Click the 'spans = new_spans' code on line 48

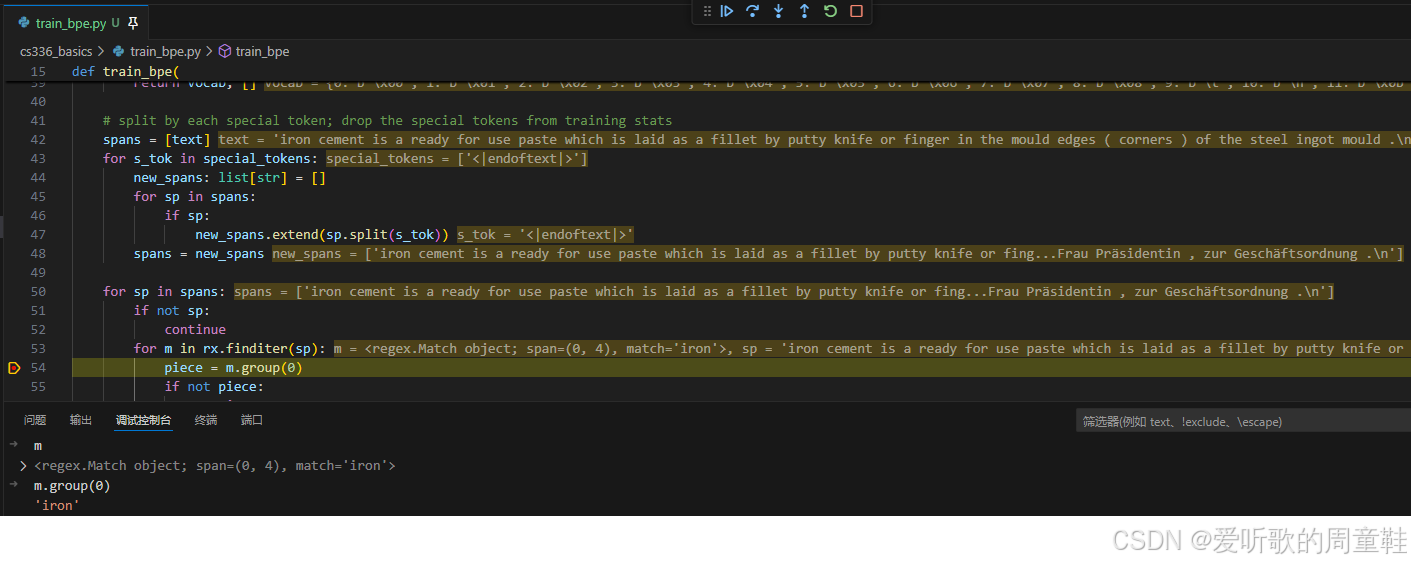[x=199, y=254]
